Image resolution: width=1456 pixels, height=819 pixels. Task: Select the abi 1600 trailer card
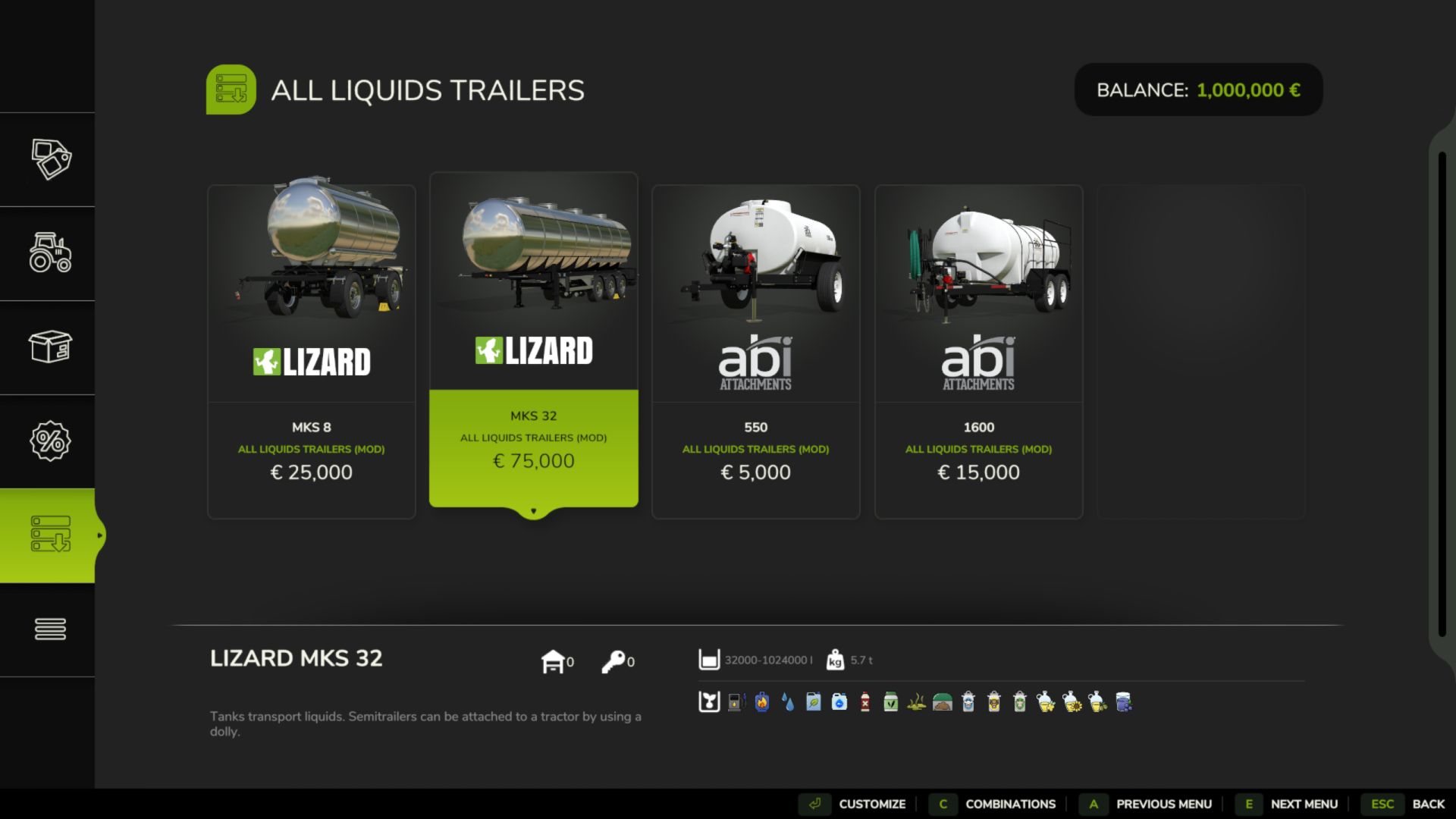tap(979, 352)
